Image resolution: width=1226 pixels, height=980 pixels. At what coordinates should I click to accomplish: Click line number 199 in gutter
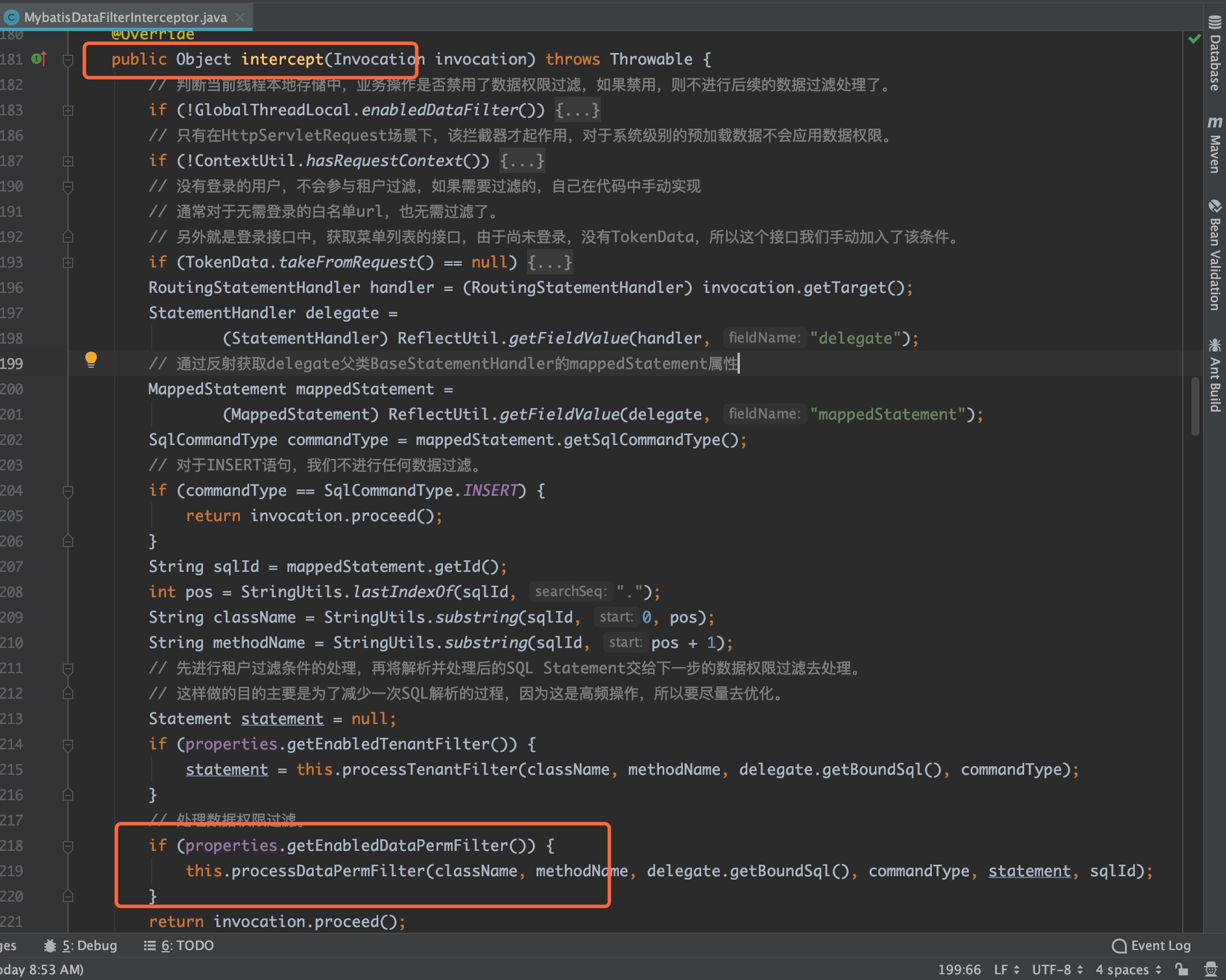[12, 364]
